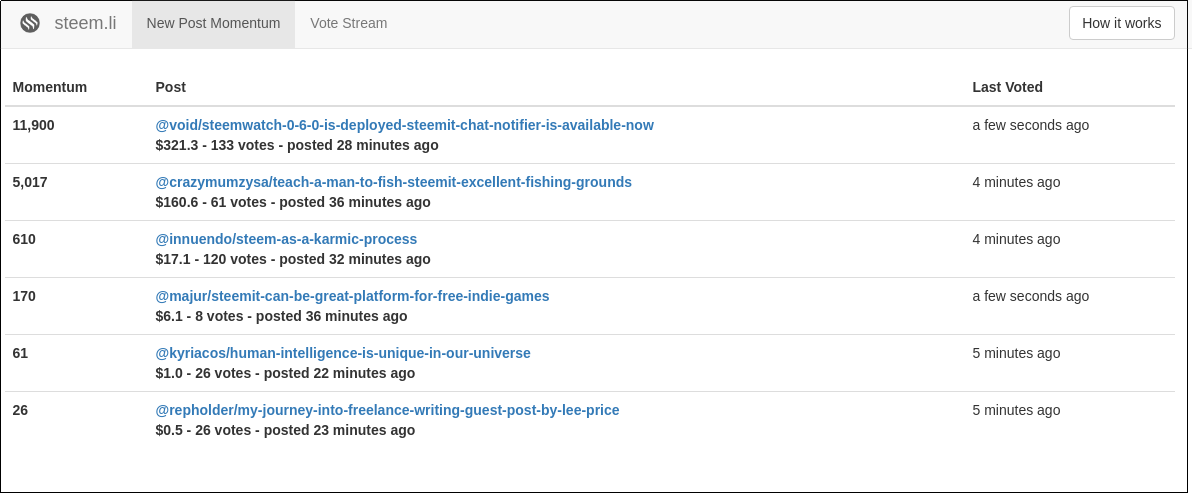Open the steem.li brand link

tap(85, 23)
